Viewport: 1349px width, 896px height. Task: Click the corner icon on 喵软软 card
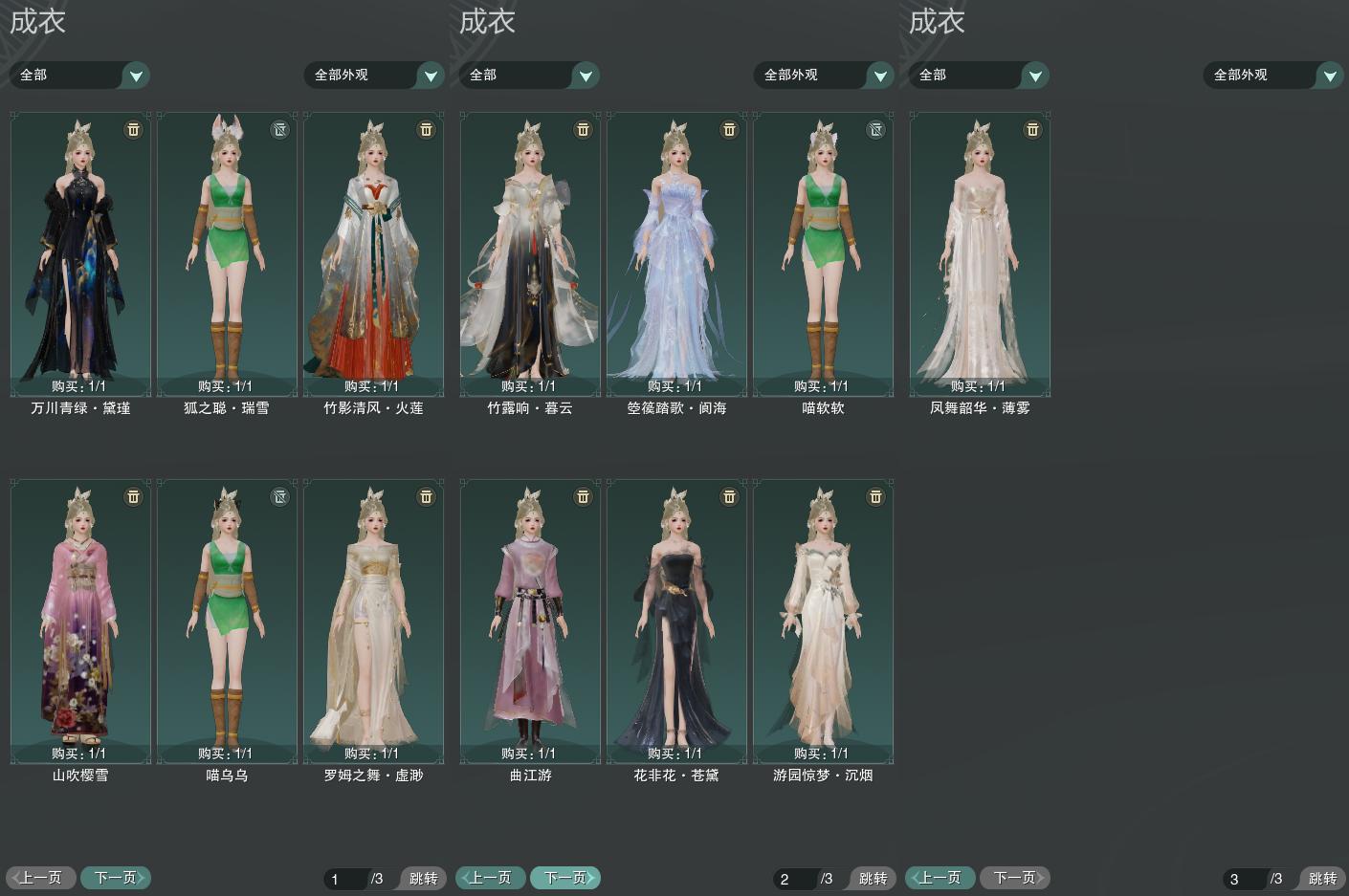click(x=875, y=129)
